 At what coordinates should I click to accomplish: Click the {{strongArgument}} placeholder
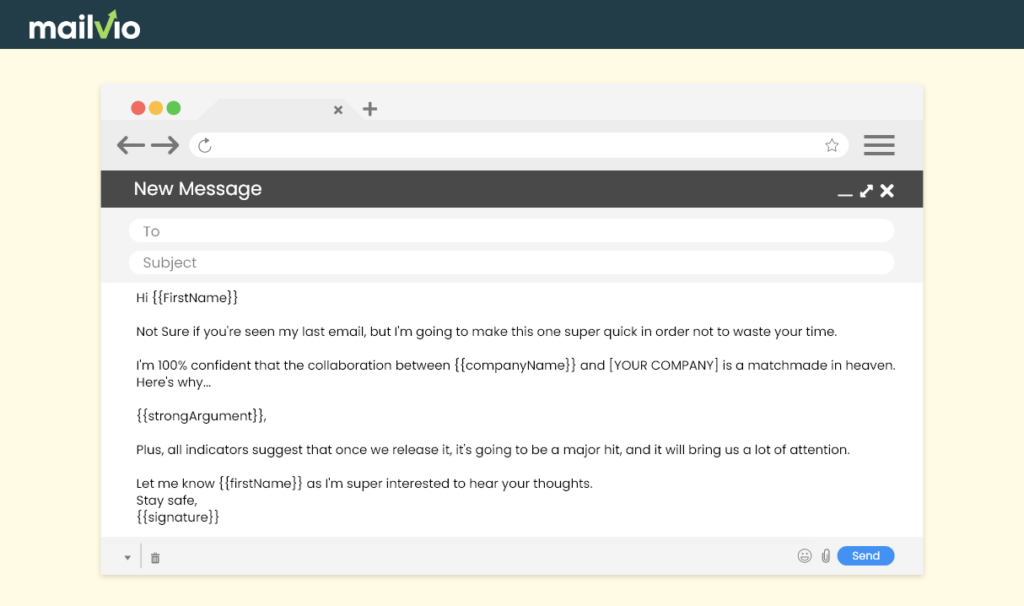click(x=201, y=416)
